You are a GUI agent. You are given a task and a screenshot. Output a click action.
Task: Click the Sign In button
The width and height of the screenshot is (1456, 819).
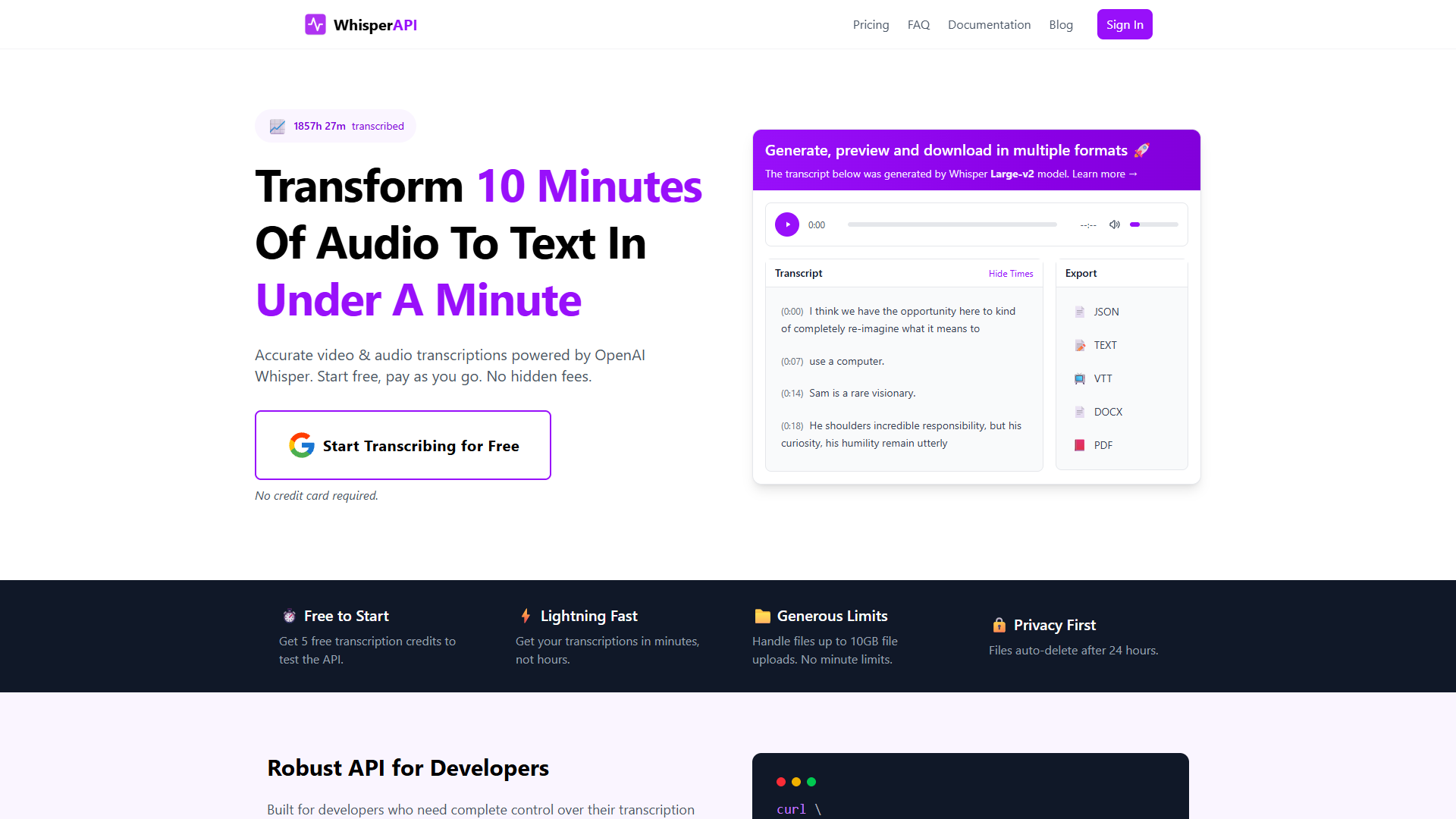pos(1125,24)
